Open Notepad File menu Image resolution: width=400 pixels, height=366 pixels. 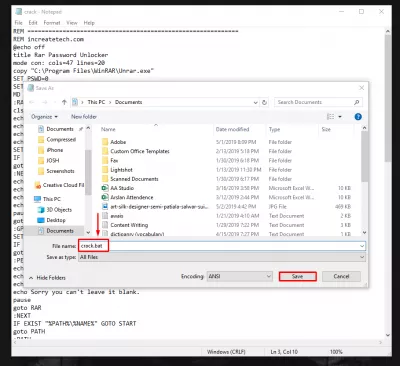[x=19, y=23]
